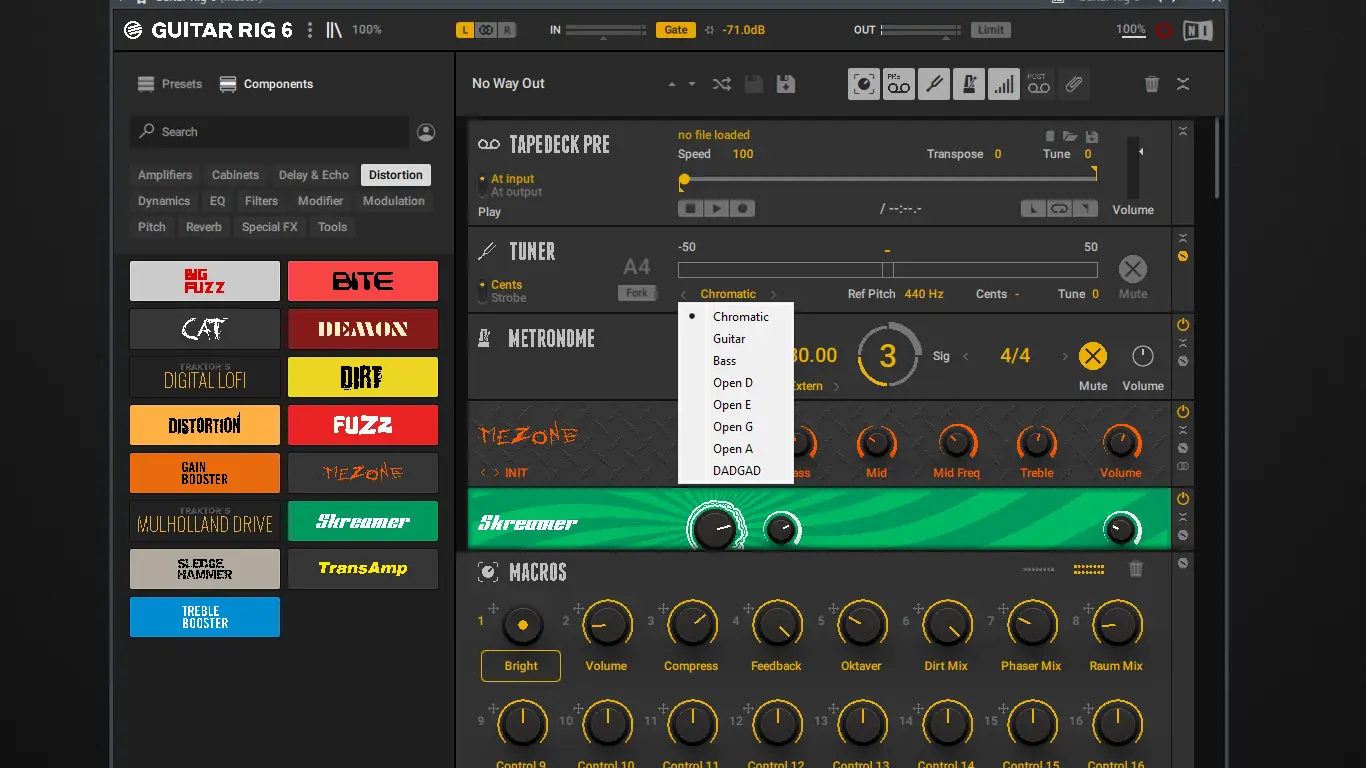Toggle the Tapedeck loop button

[x=1059, y=209]
